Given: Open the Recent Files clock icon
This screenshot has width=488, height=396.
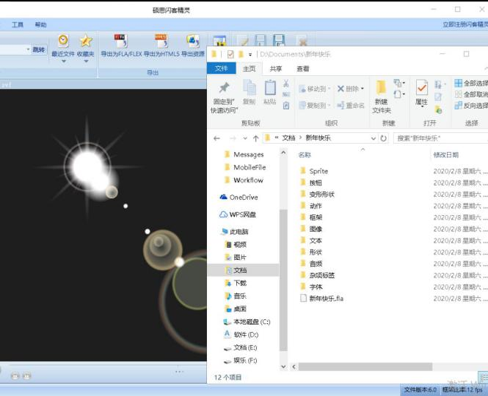Looking at the screenshot, I should point(63,41).
